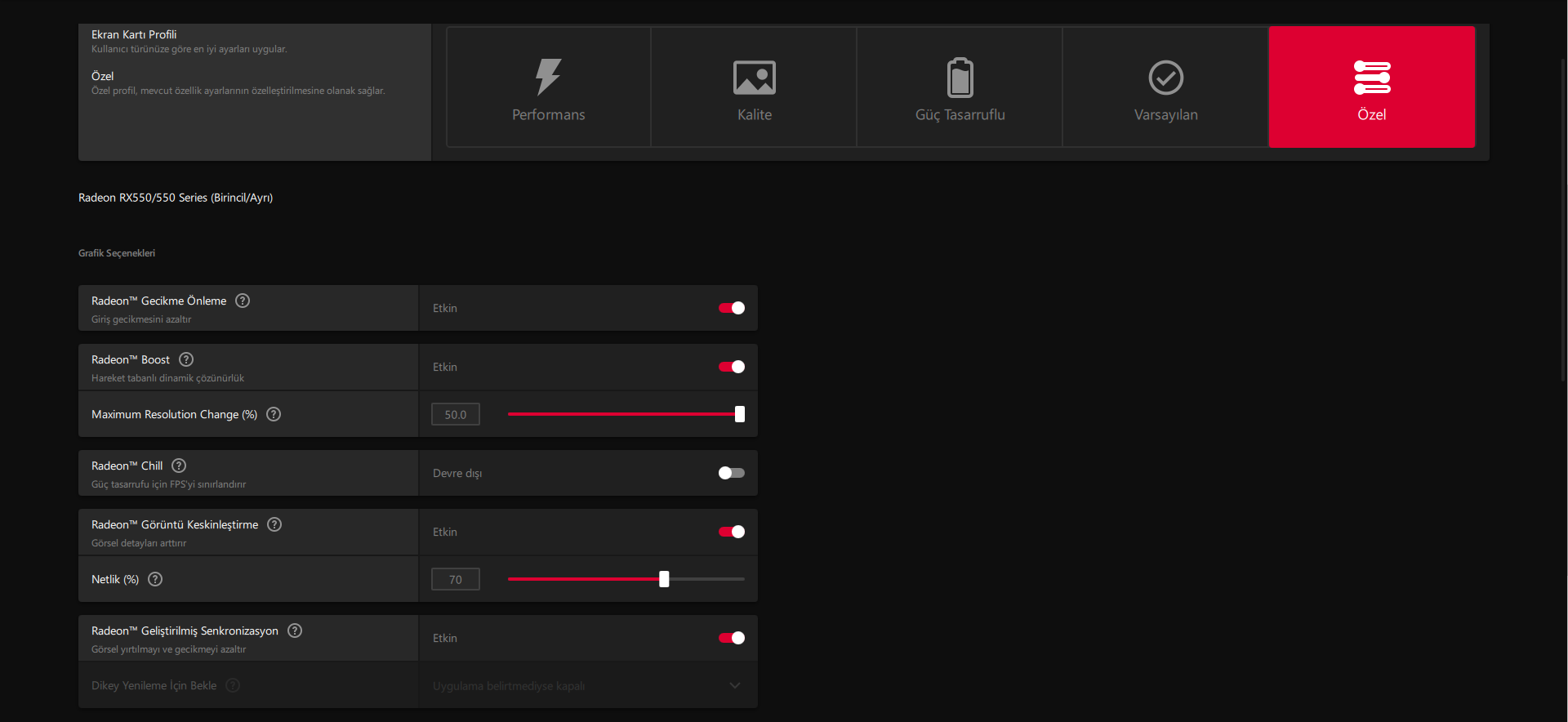Turn off Radeon Boost toggle

coord(732,367)
